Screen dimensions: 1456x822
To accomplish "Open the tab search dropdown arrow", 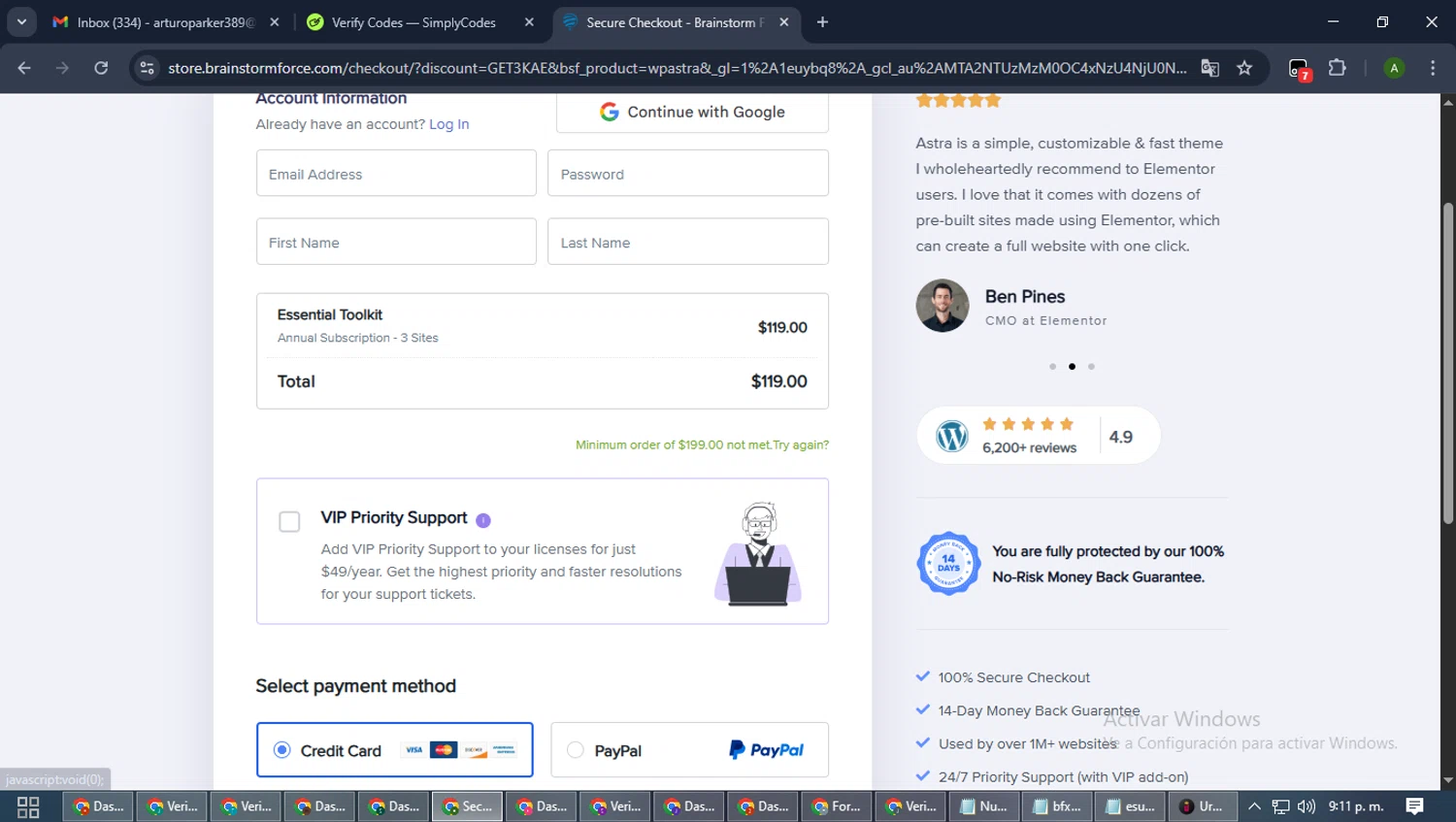I will pos(21,21).
